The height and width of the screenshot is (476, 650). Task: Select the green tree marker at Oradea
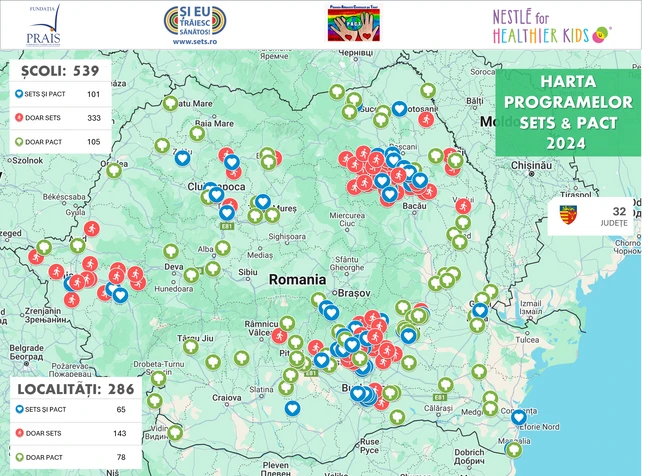coord(114,170)
